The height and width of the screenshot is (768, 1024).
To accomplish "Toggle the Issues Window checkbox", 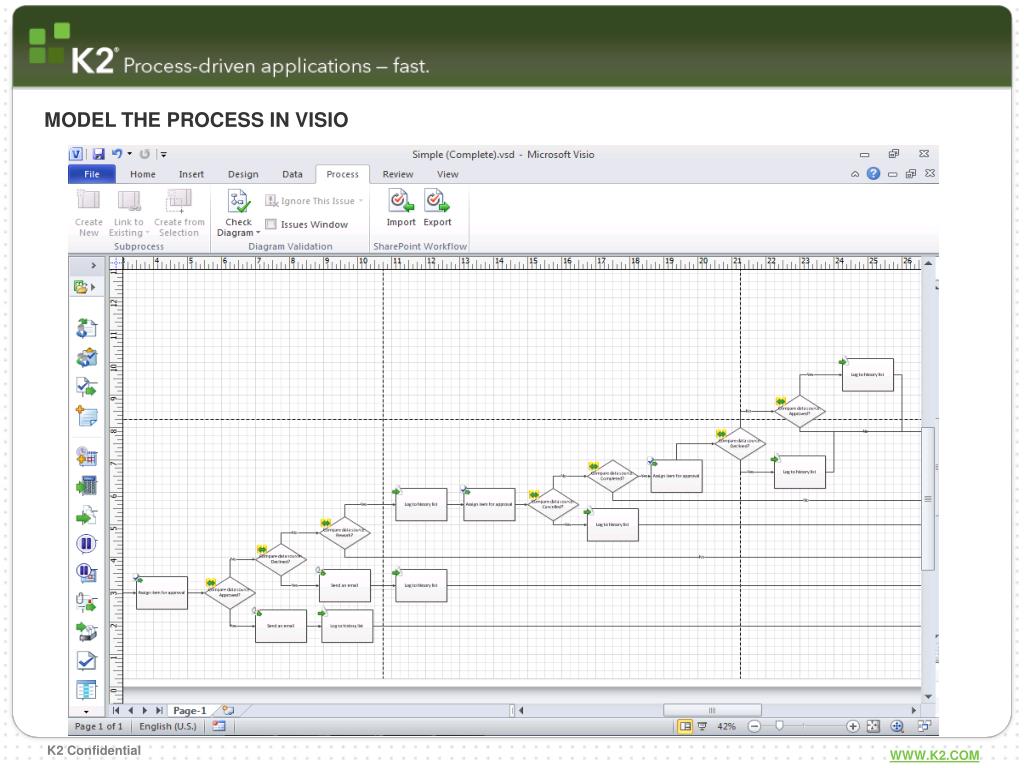I will (x=271, y=224).
